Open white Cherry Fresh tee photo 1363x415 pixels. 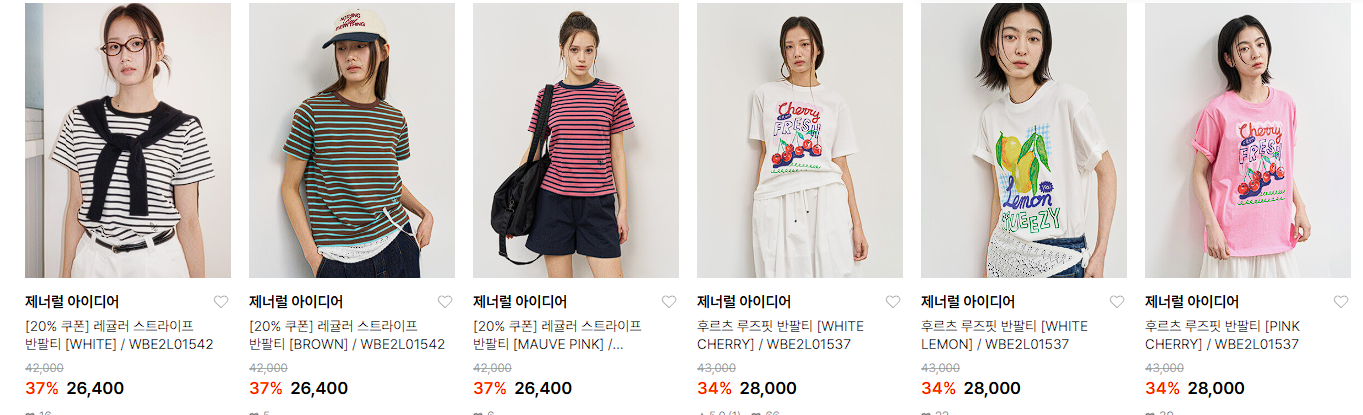click(x=800, y=140)
